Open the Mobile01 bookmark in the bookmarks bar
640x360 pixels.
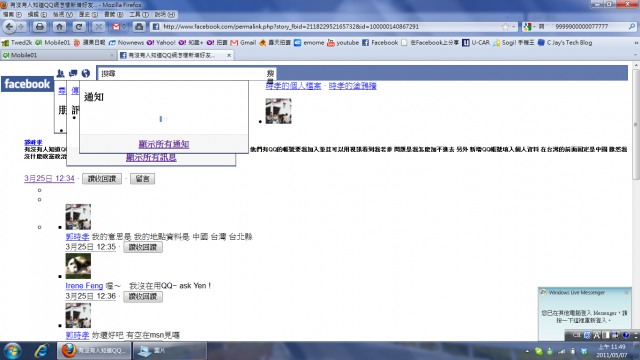click(x=53, y=42)
